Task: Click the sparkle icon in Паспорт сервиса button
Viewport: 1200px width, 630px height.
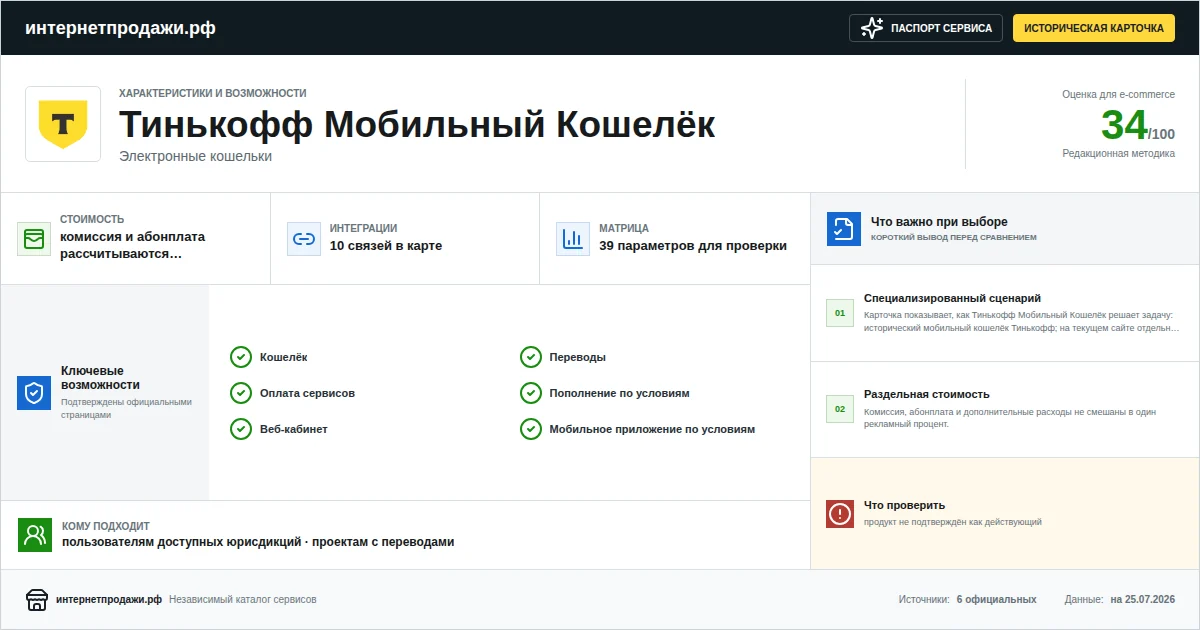Action: (872, 28)
